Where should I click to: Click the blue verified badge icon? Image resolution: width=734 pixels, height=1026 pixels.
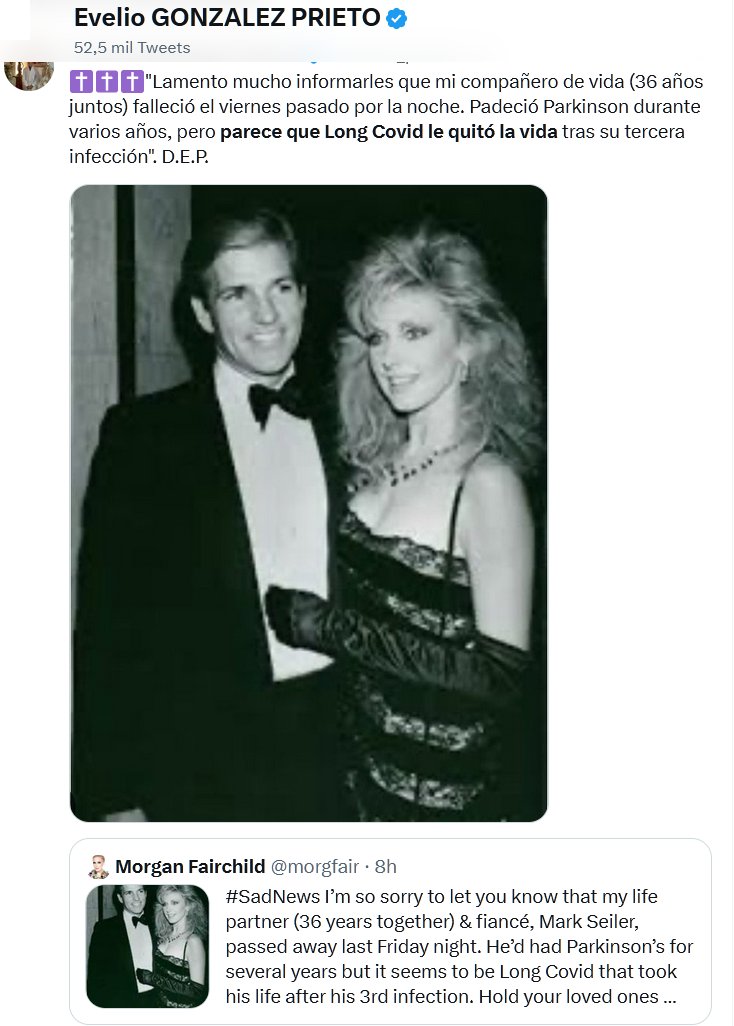click(x=396, y=19)
